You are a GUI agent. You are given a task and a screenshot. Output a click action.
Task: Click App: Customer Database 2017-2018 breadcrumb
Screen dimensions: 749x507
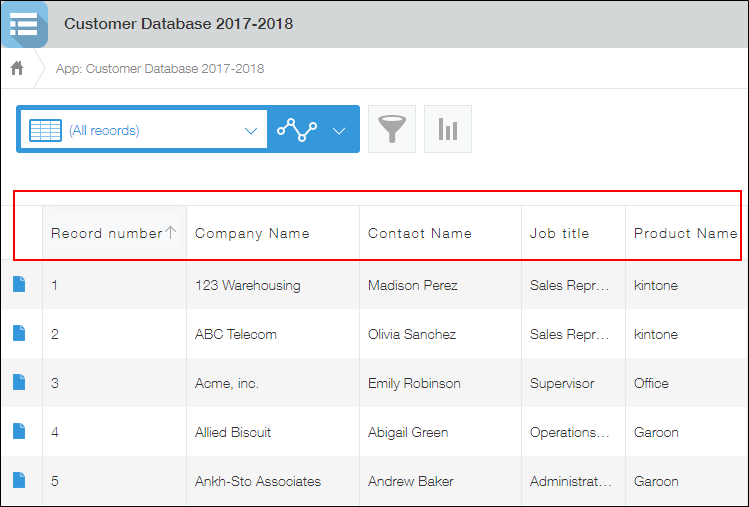point(160,69)
